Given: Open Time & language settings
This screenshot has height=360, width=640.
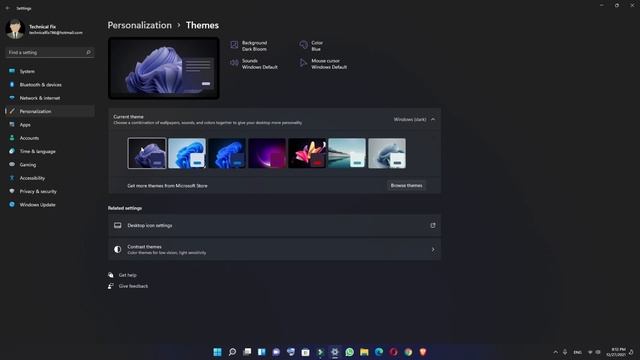Looking at the screenshot, I should pos(50,151).
